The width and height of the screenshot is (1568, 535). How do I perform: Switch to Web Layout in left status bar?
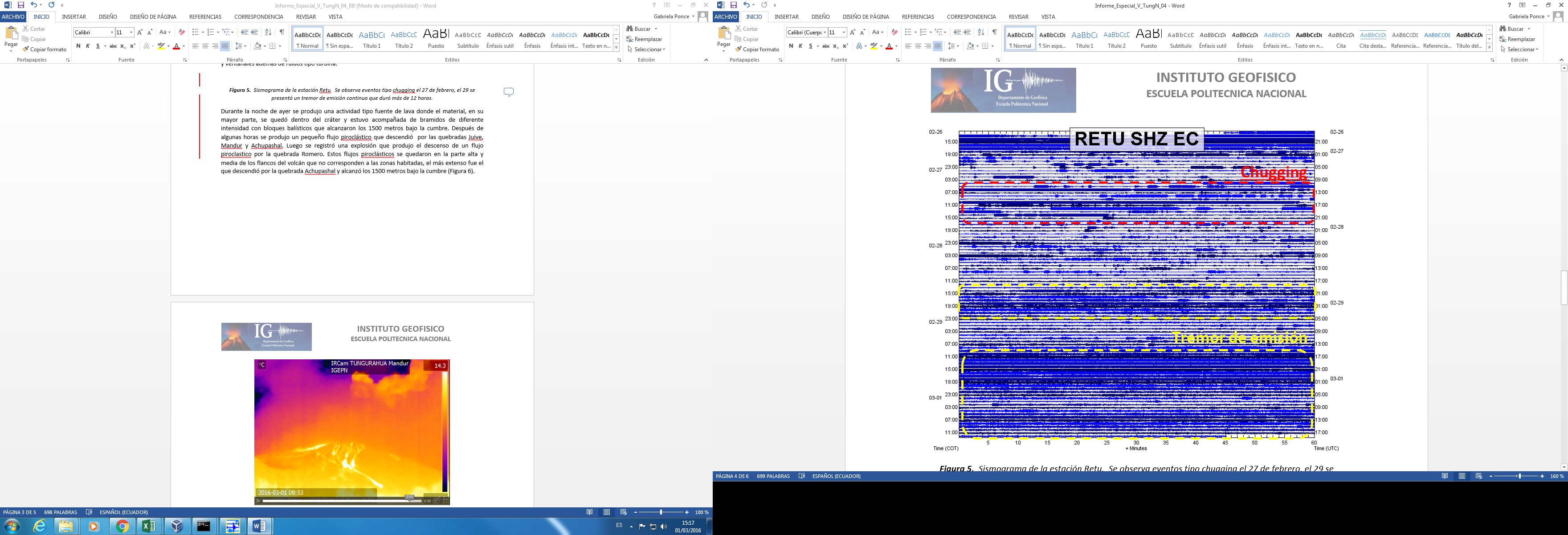coord(623,512)
